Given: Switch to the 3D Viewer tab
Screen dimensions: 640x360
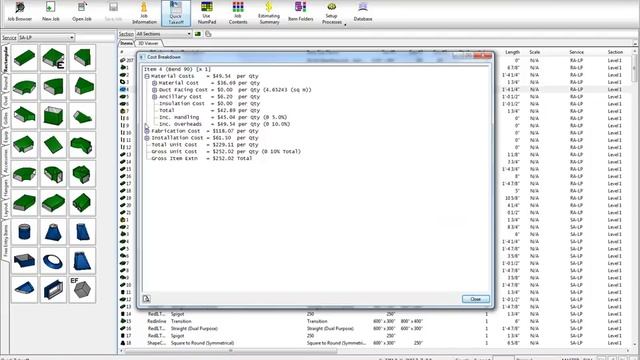Looking at the screenshot, I should pyautogui.click(x=148, y=43).
